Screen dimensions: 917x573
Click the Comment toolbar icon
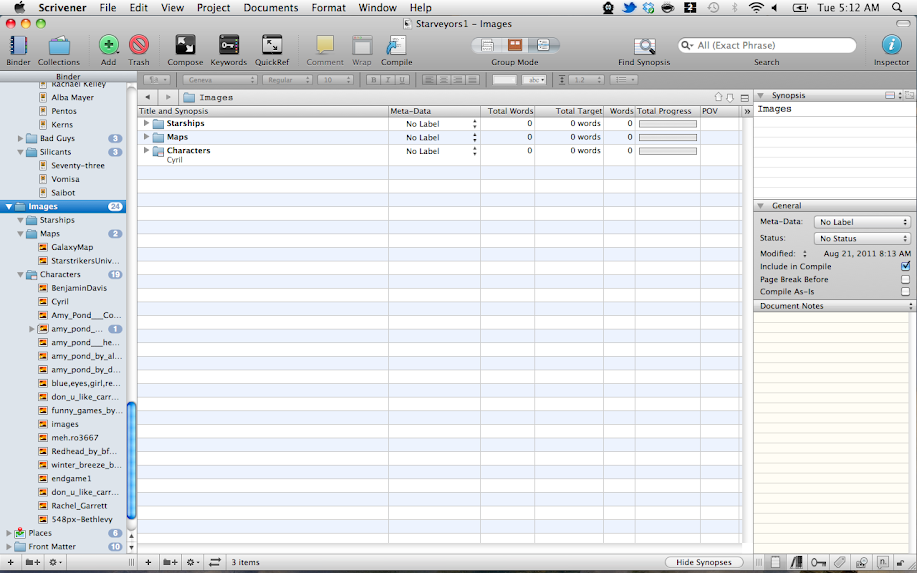pyautogui.click(x=325, y=45)
